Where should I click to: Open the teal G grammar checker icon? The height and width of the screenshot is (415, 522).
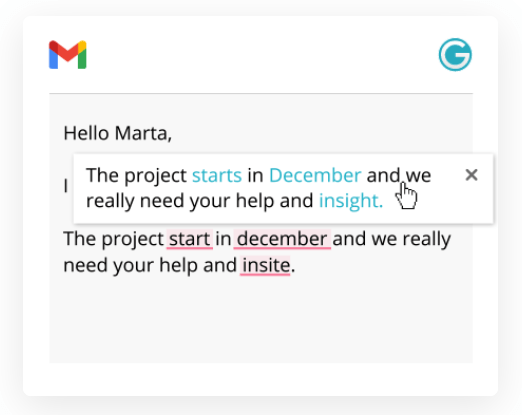pos(455,55)
